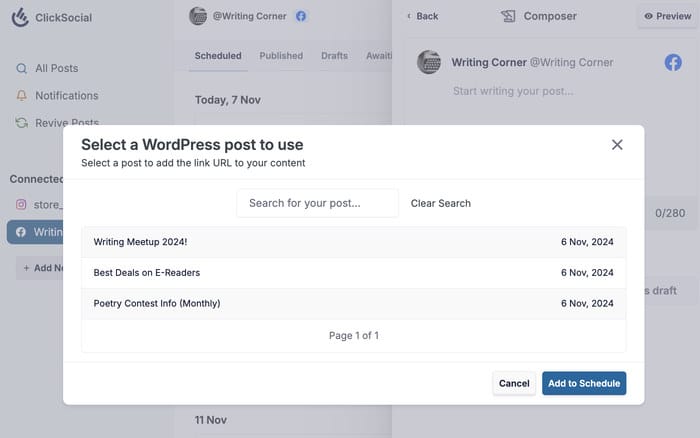Click Clear Search
This screenshot has height=438, width=700.
click(441, 203)
